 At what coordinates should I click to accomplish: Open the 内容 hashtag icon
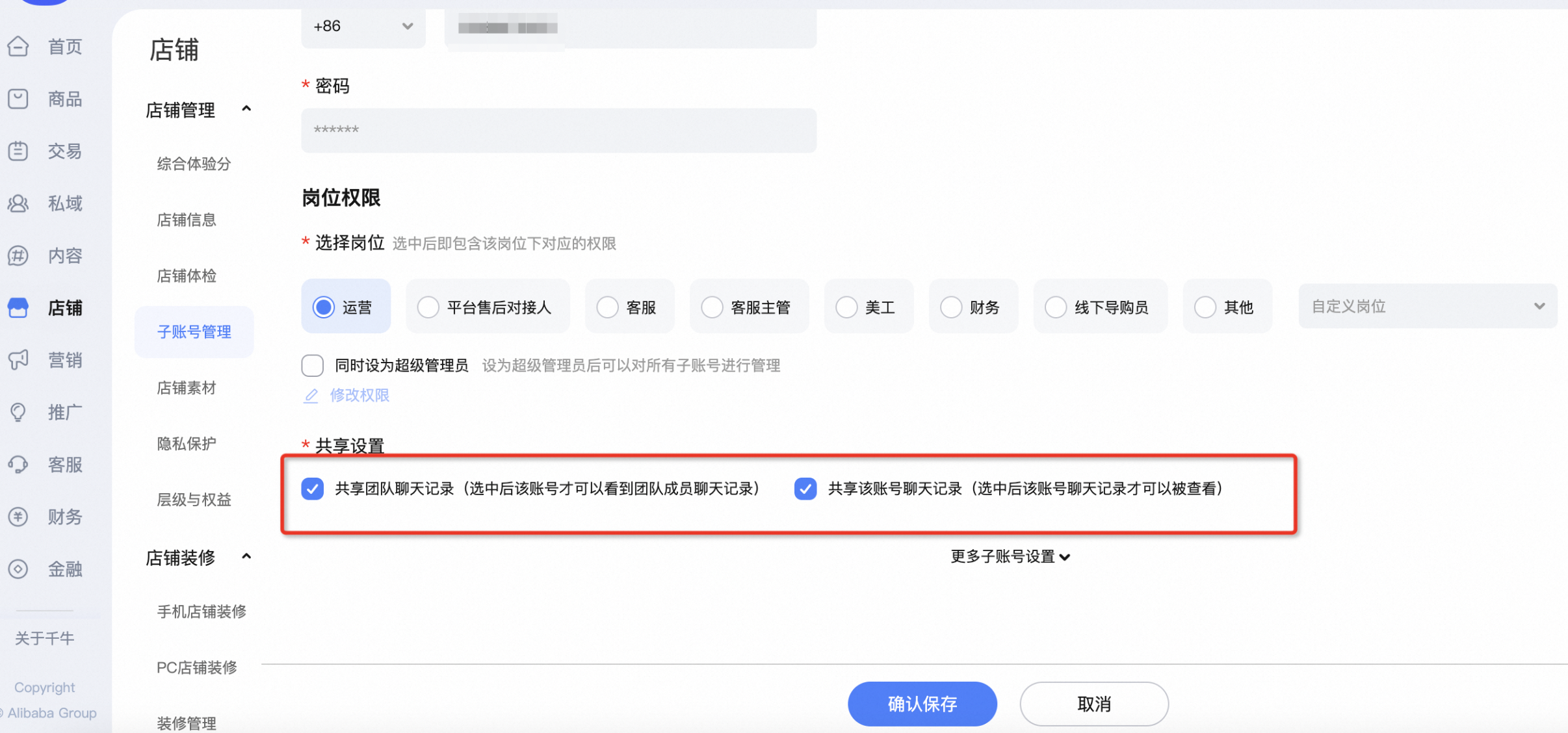coord(18,255)
